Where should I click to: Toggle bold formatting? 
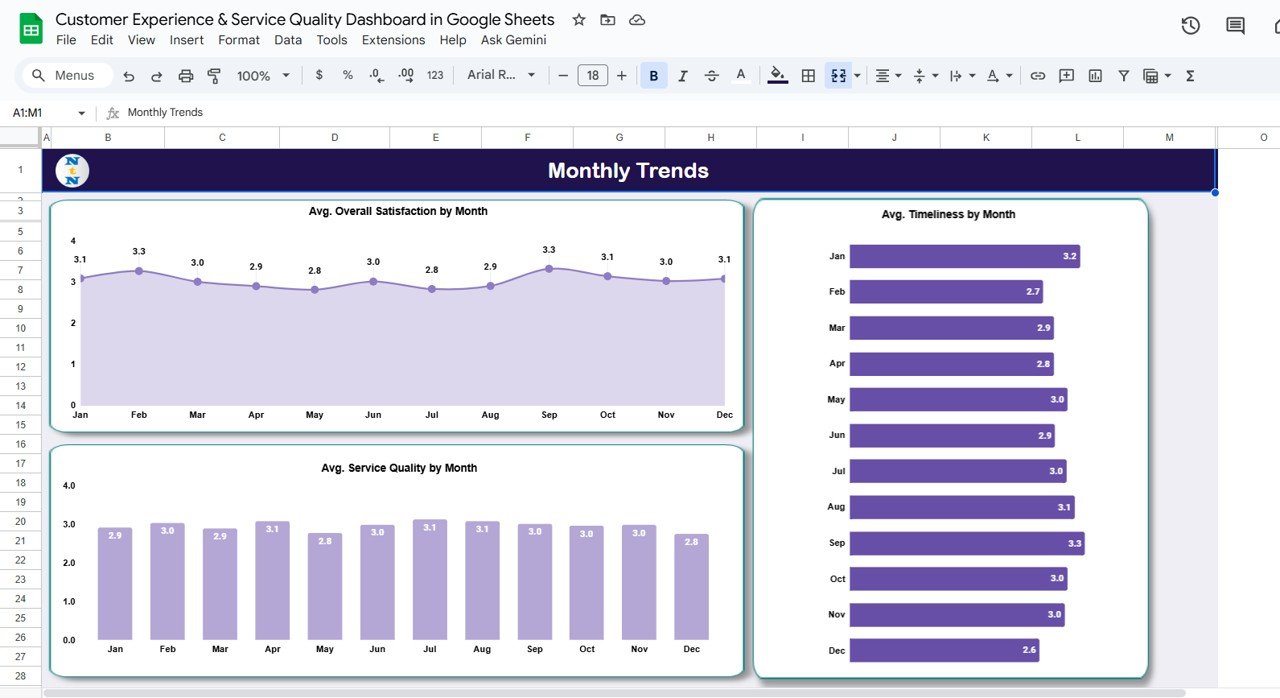coord(653,75)
